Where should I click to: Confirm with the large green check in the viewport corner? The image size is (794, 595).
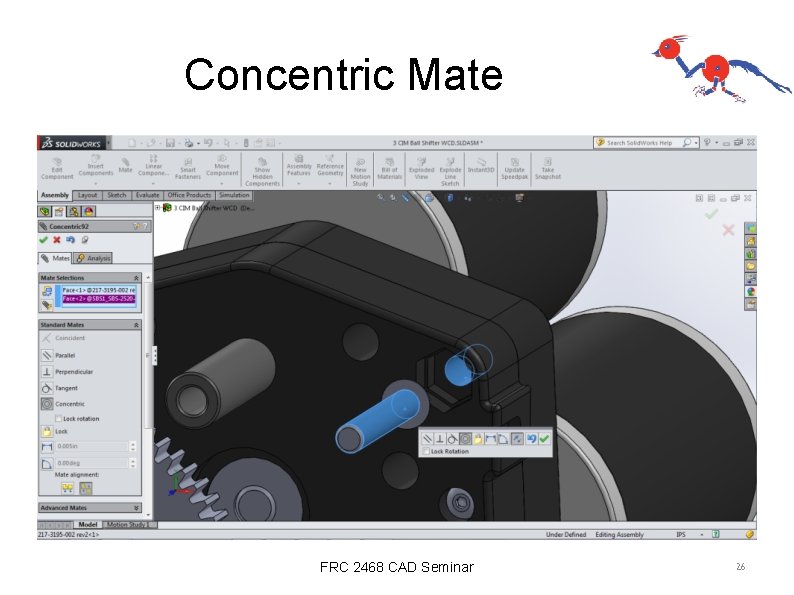click(711, 215)
